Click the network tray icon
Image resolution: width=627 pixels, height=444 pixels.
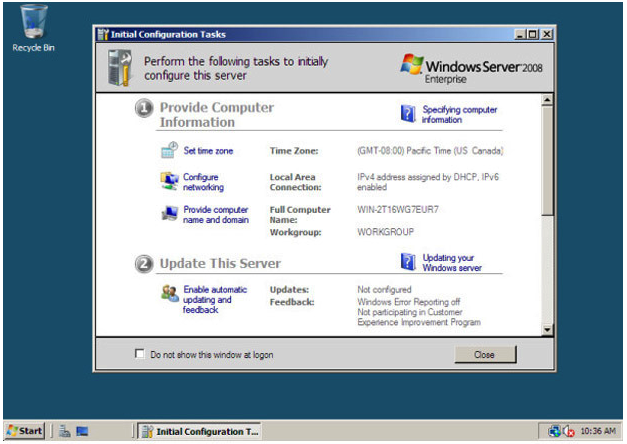(555, 431)
